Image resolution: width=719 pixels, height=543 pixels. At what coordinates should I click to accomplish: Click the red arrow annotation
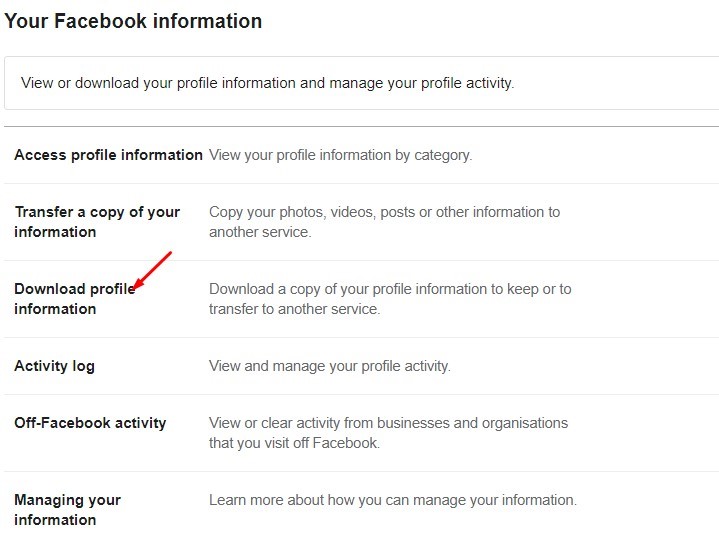point(151,271)
